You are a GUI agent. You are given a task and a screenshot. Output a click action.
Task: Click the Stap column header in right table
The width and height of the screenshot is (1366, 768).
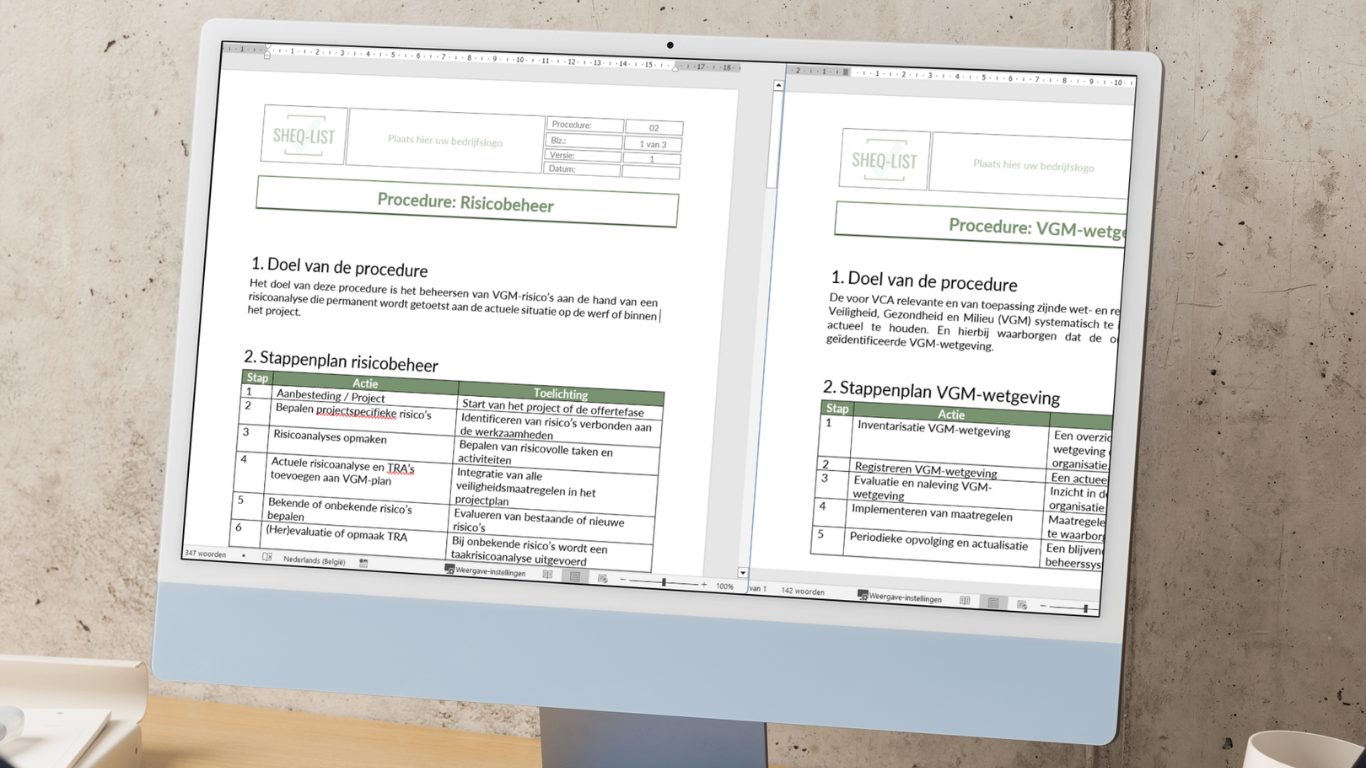click(838, 408)
